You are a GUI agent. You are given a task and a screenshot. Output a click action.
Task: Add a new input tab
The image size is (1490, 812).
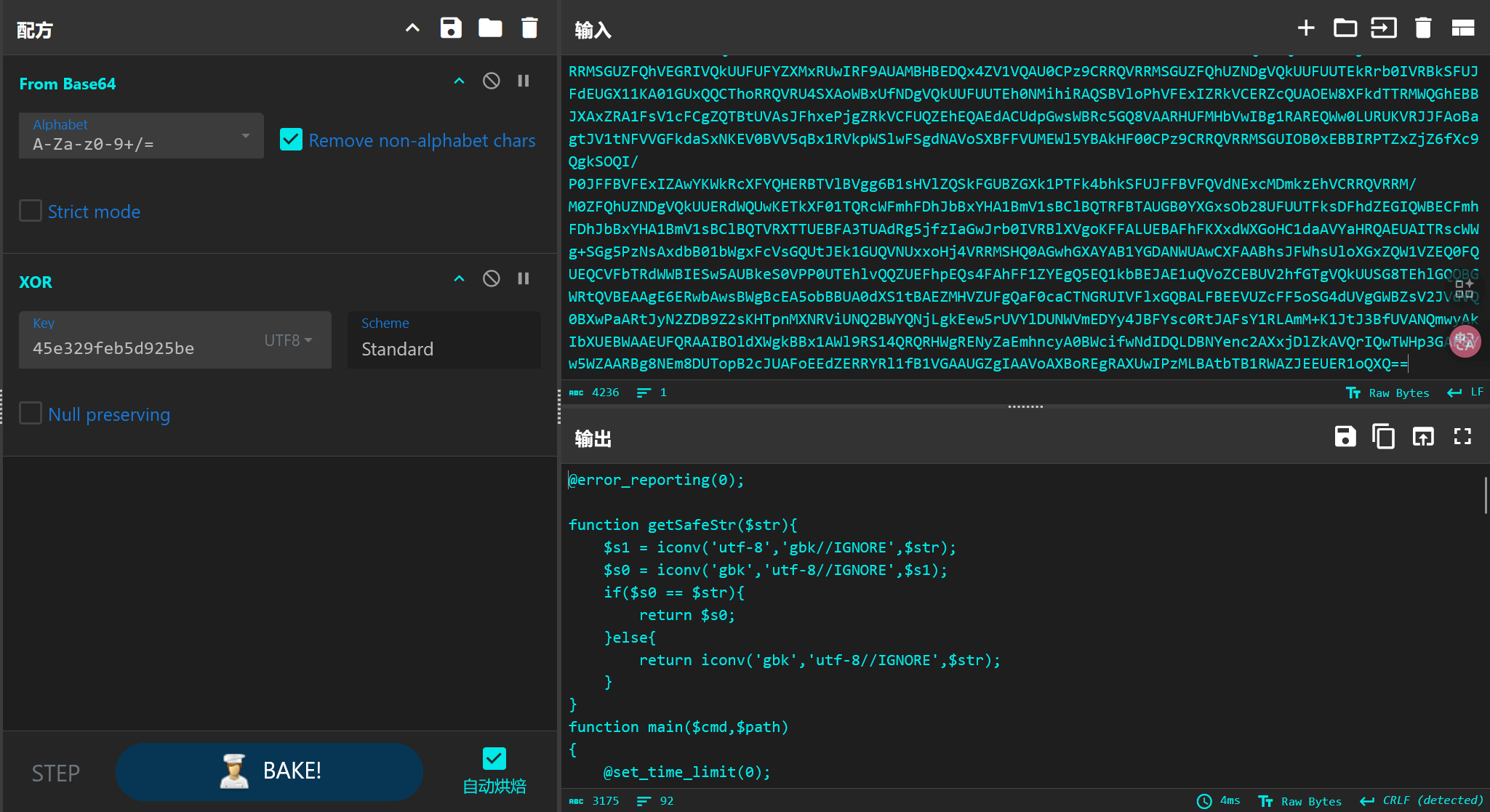(1306, 28)
